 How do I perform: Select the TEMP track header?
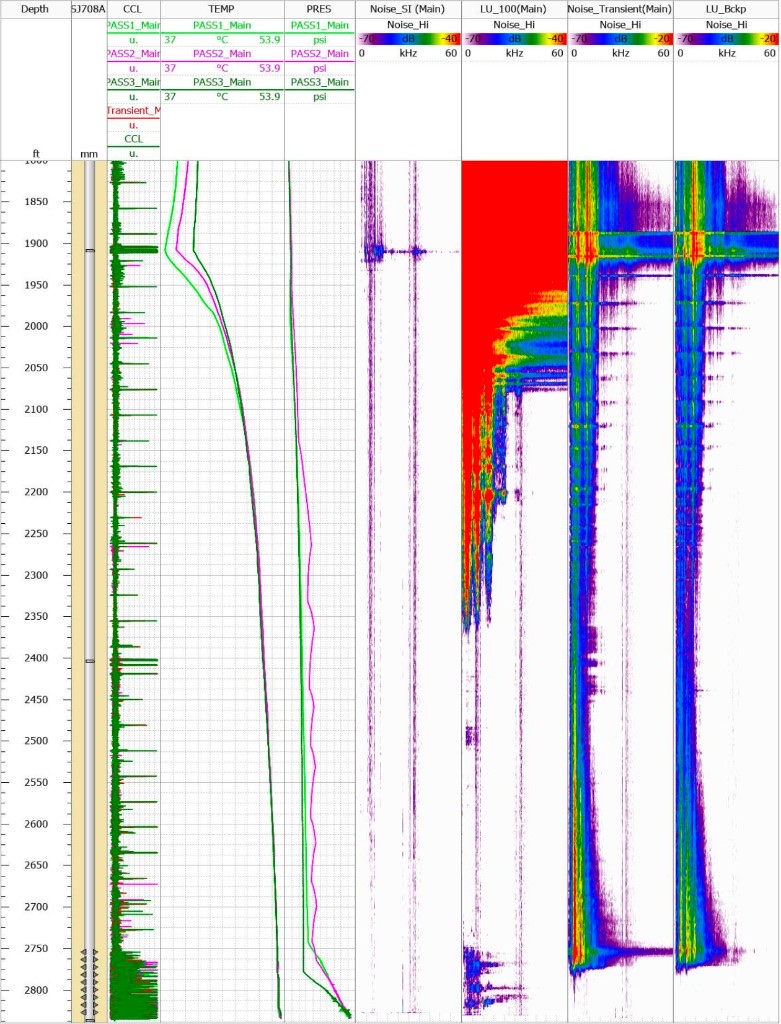point(222,9)
